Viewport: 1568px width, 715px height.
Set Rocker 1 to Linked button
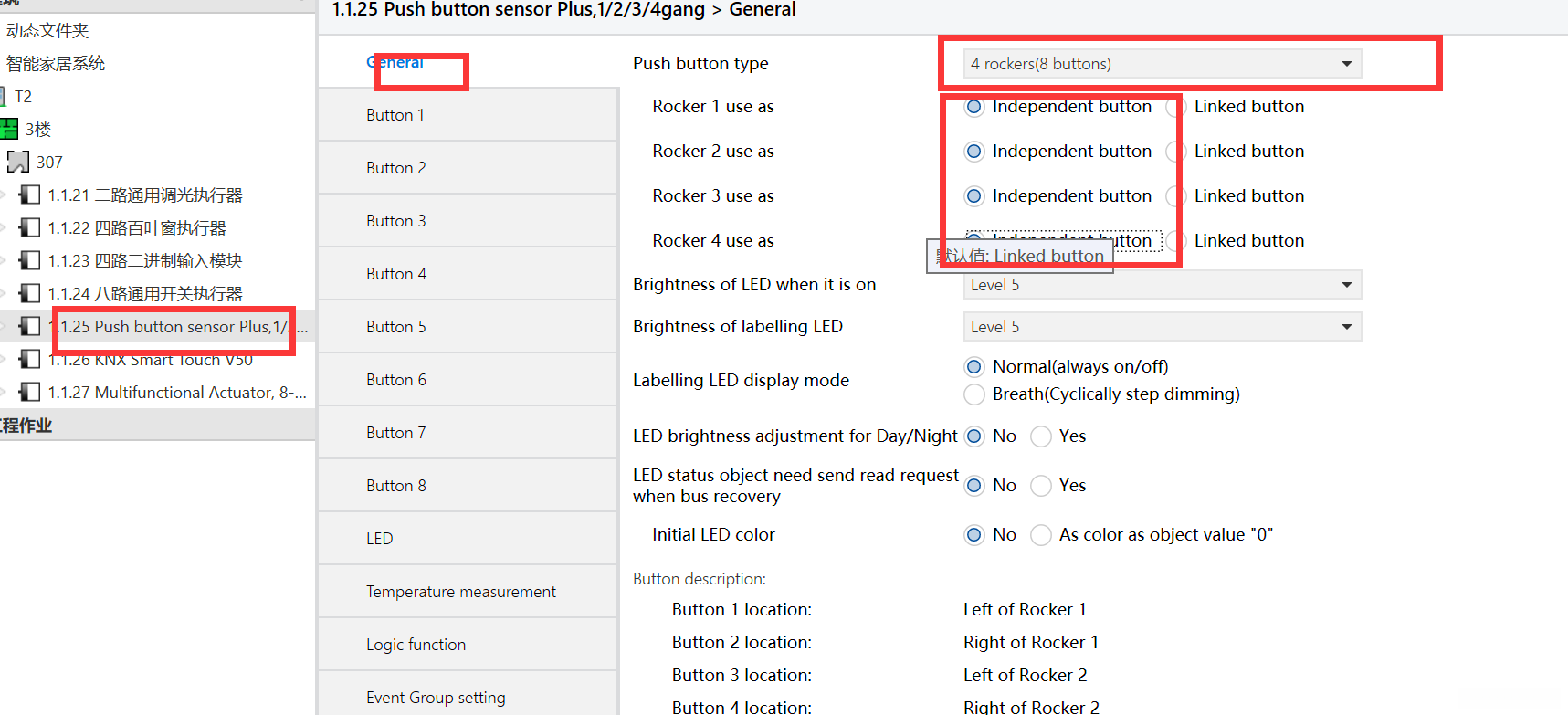[1176, 107]
